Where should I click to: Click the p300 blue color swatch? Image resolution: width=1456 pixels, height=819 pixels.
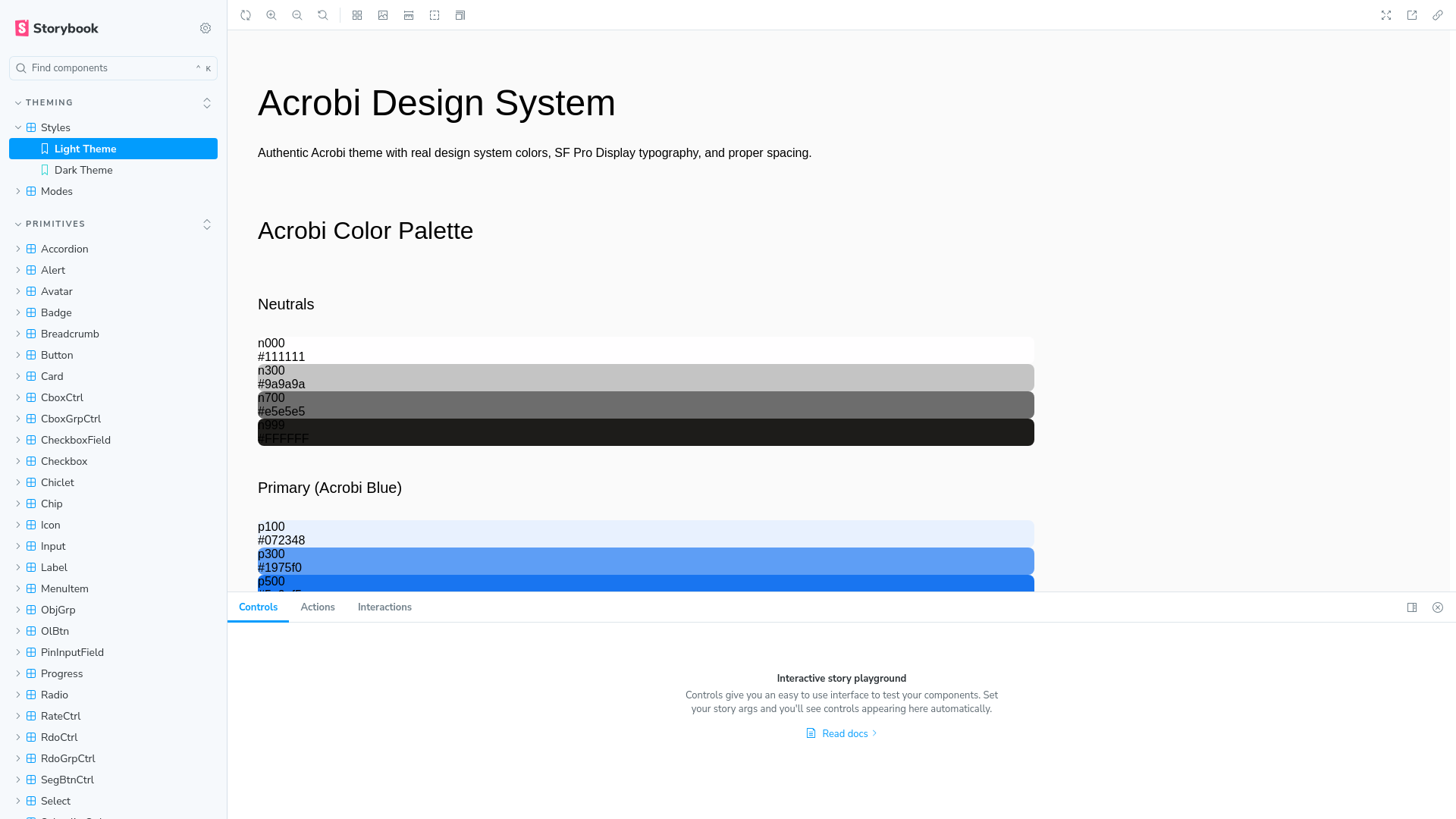[x=646, y=561]
